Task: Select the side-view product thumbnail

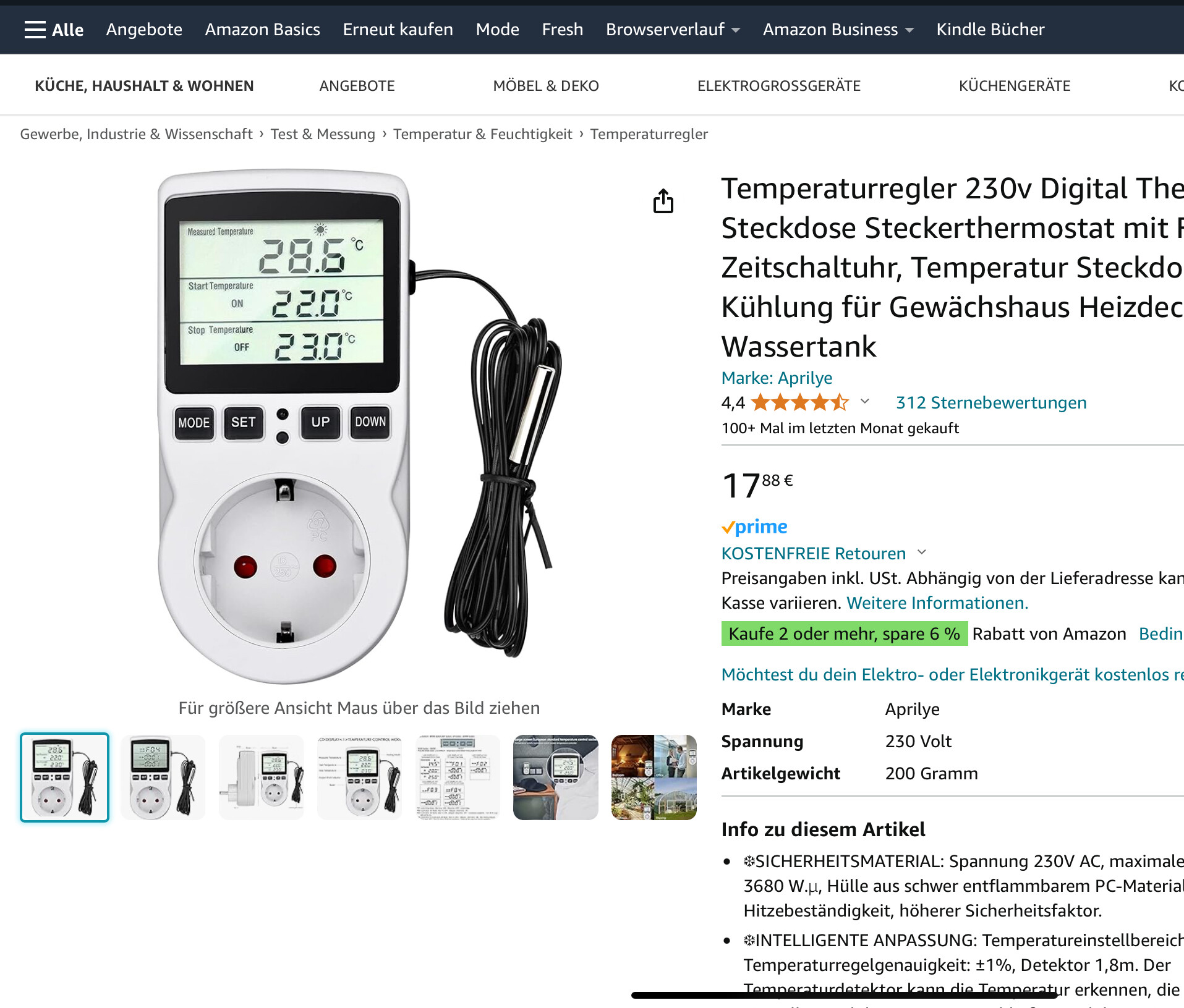Action: [262, 777]
